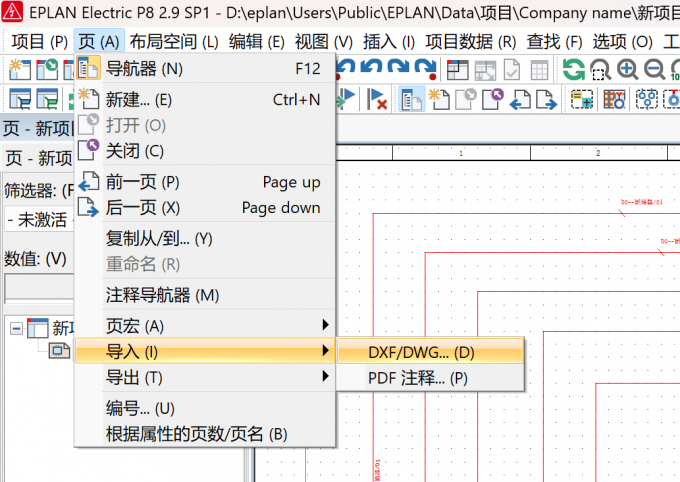Open the 插入 (I) menu
The width and height of the screenshot is (680, 482).
point(389,42)
